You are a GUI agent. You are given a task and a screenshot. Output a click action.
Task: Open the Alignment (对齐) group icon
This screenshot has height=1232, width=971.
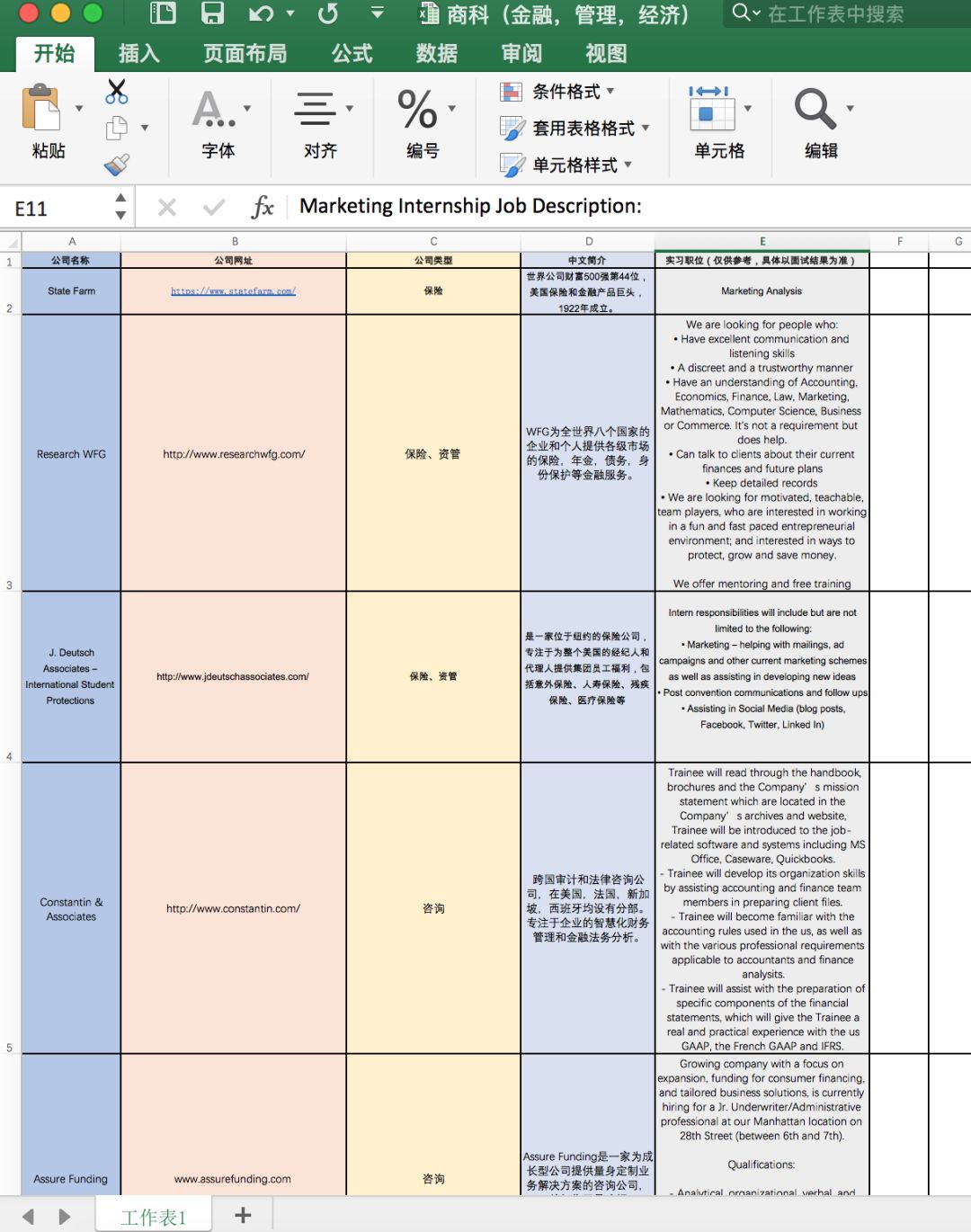click(315, 109)
